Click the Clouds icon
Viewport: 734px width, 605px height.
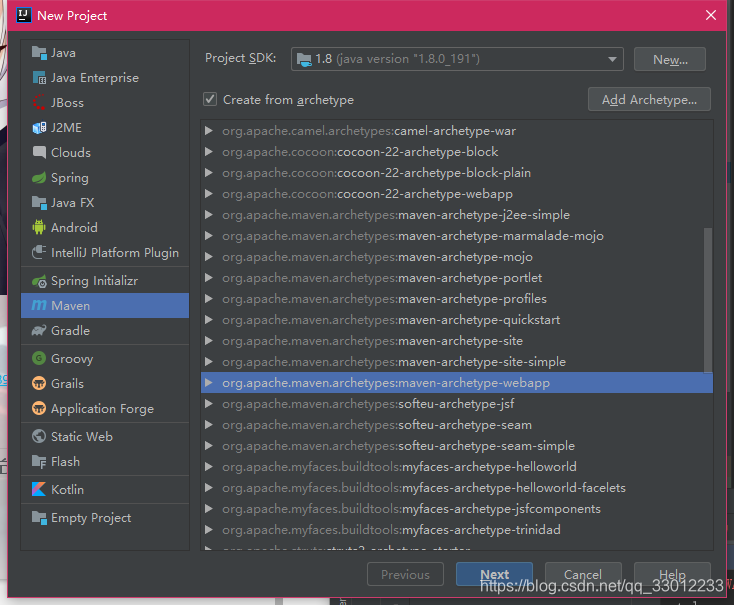39,153
